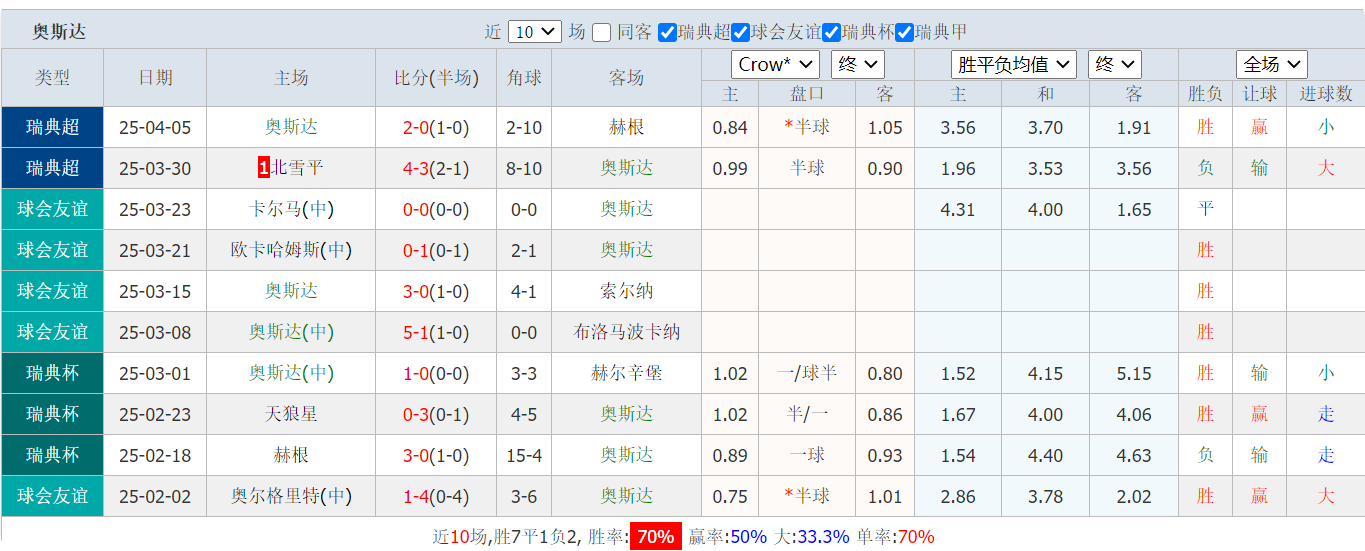Open the 全场 full-time dropdown
Screen dimensions: 1365x551
[1271, 64]
